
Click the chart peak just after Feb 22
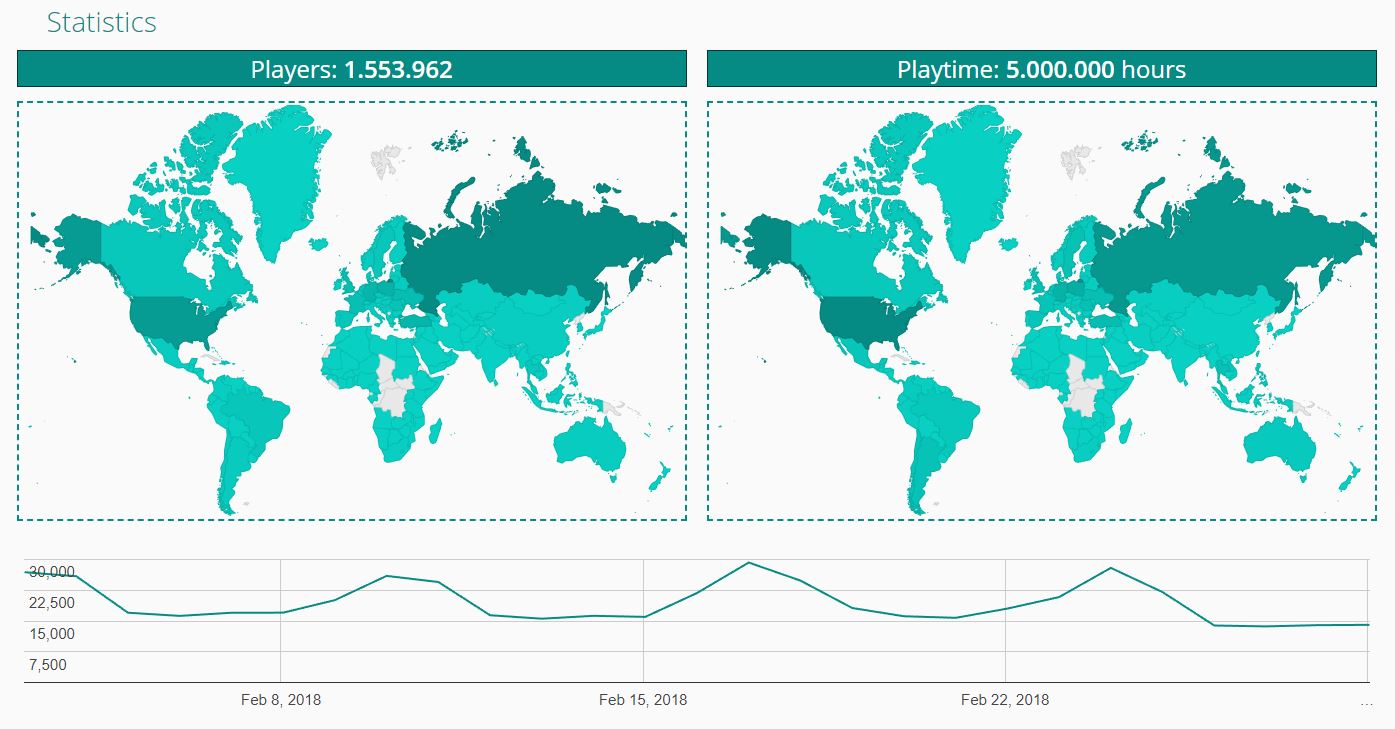1110,568
